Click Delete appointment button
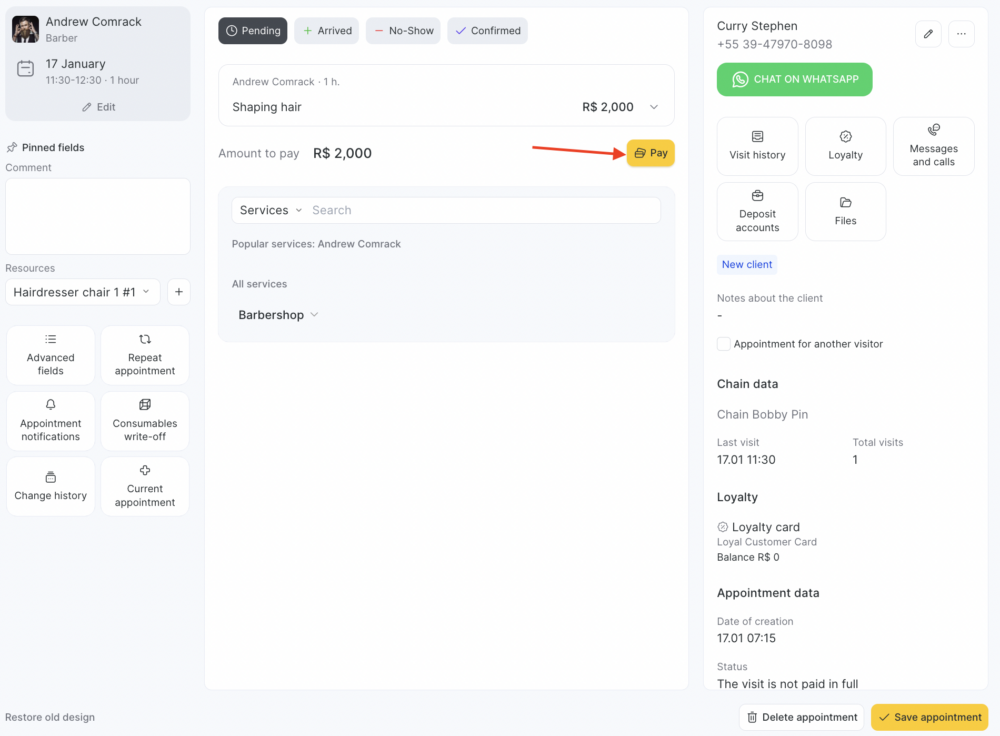Viewport: 1000px width, 736px height. pyautogui.click(x=802, y=718)
